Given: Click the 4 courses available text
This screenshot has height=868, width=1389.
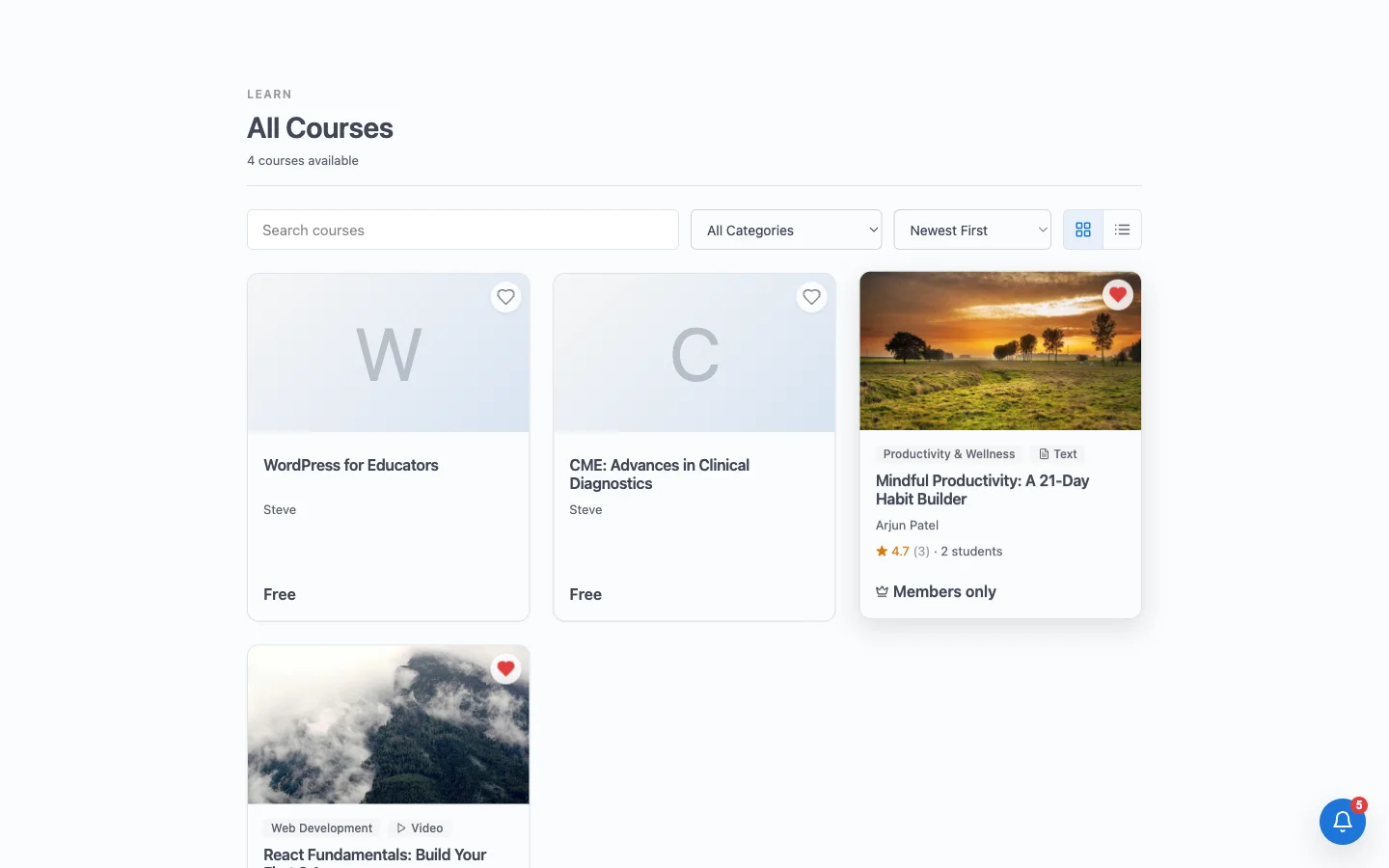Looking at the screenshot, I should tap(303, 161).
